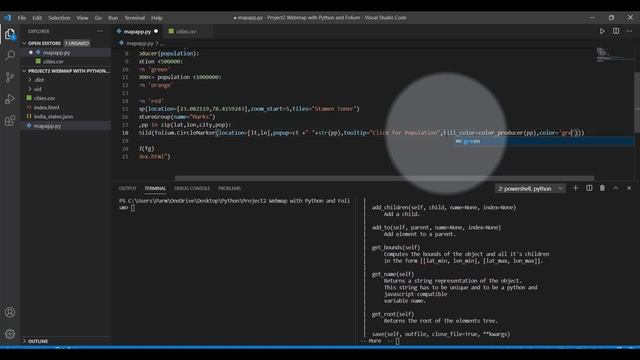Click the 1 UNSAVED badge
This screenshot has height=360, width=640.
tap(77, 43)
